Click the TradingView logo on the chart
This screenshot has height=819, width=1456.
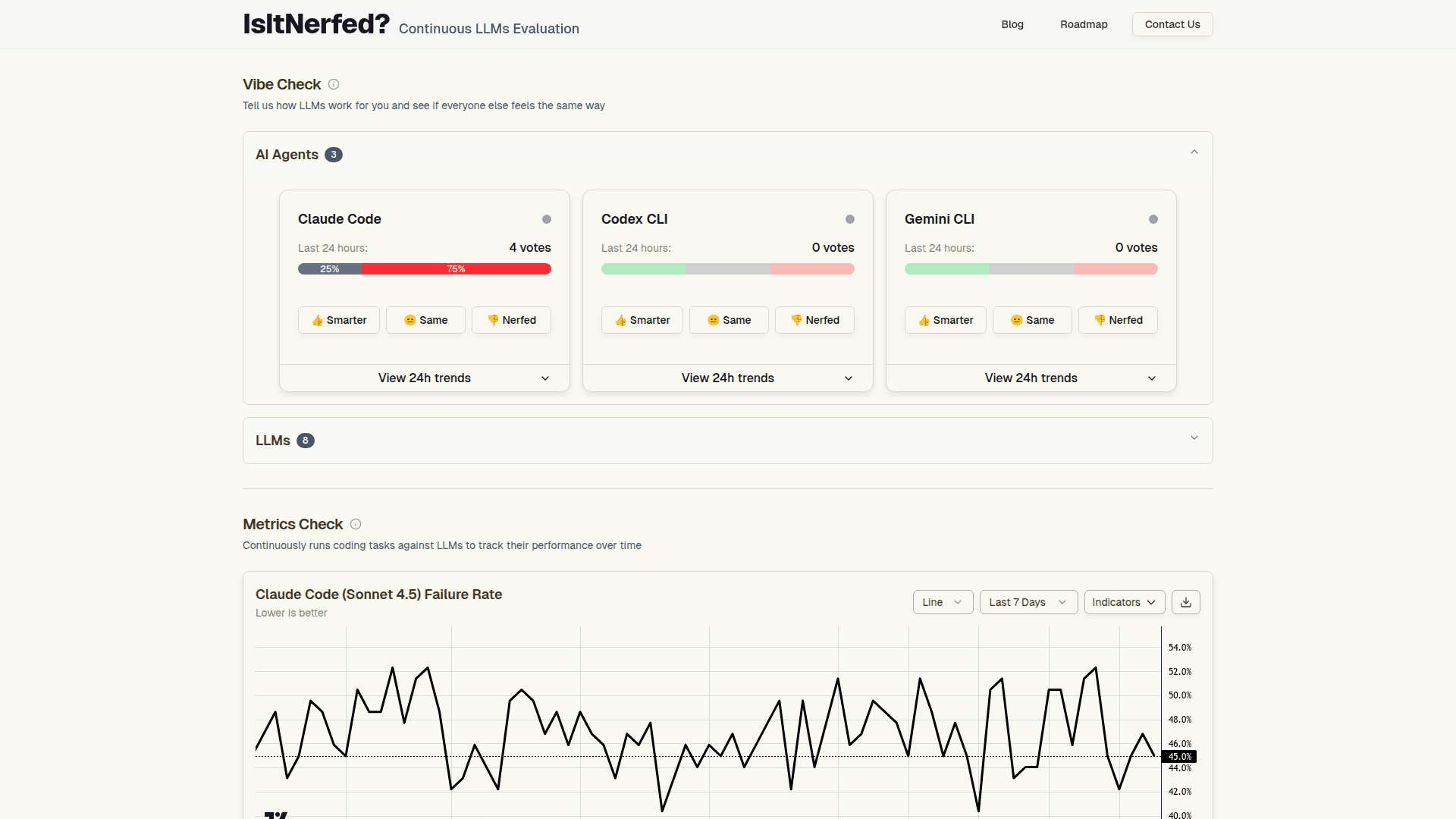click(275, 814)
